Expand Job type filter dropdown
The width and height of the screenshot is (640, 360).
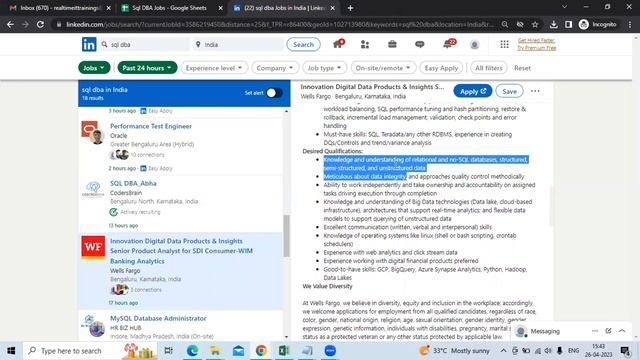(x=324, y=68)
